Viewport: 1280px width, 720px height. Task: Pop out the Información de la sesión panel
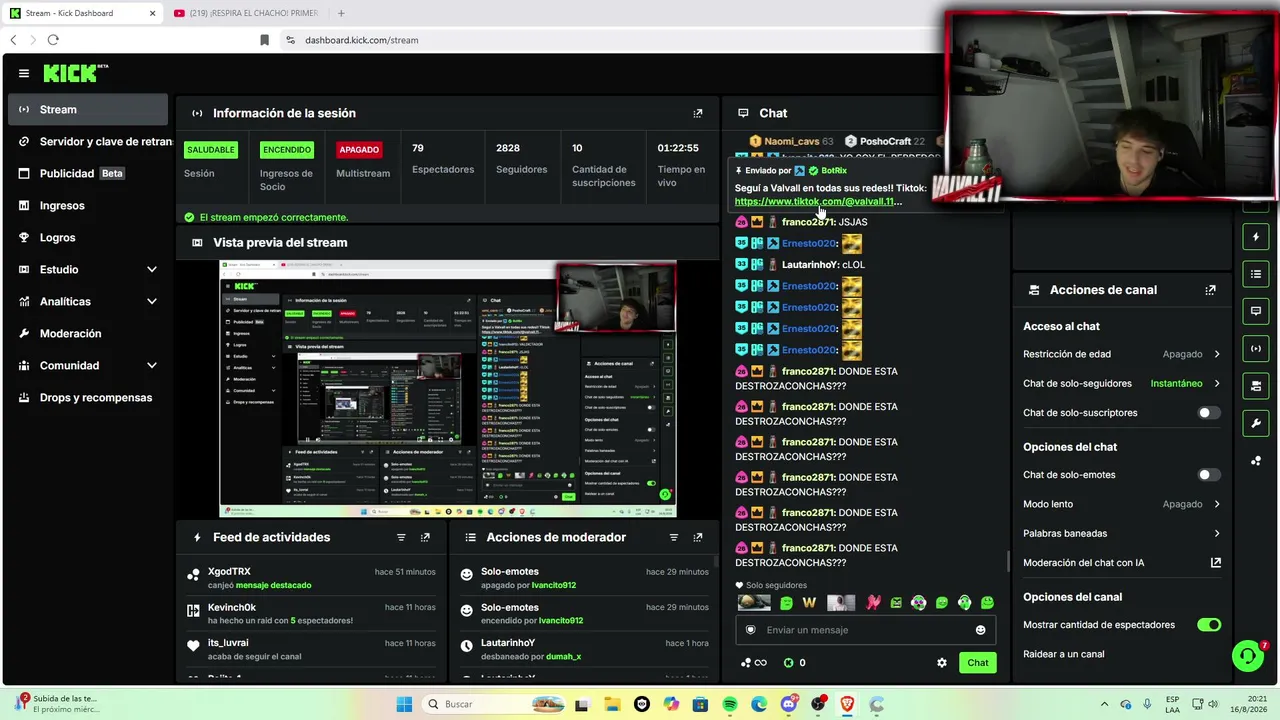pyautogui.click(x=698, y=113)
